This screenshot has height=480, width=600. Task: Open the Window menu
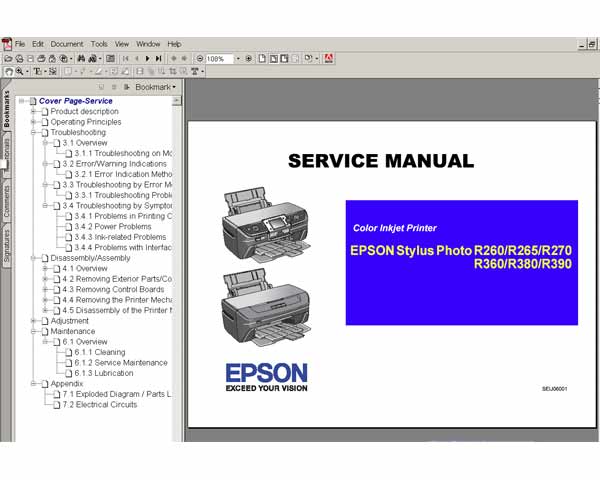(x=148, y=44)
